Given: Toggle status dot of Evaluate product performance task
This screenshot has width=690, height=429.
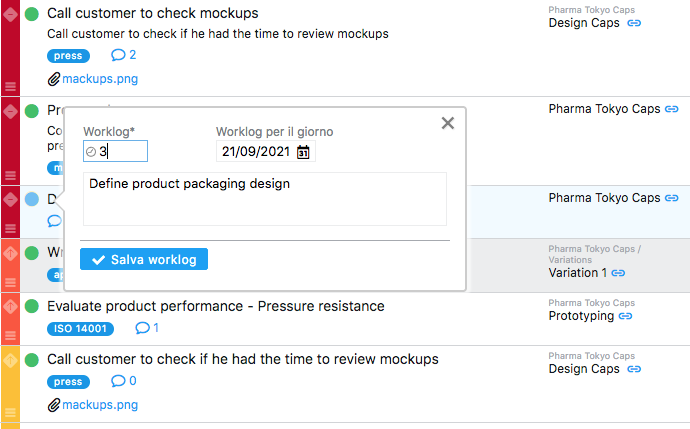Looking at the screenshot, I should (x=32, y=306).
